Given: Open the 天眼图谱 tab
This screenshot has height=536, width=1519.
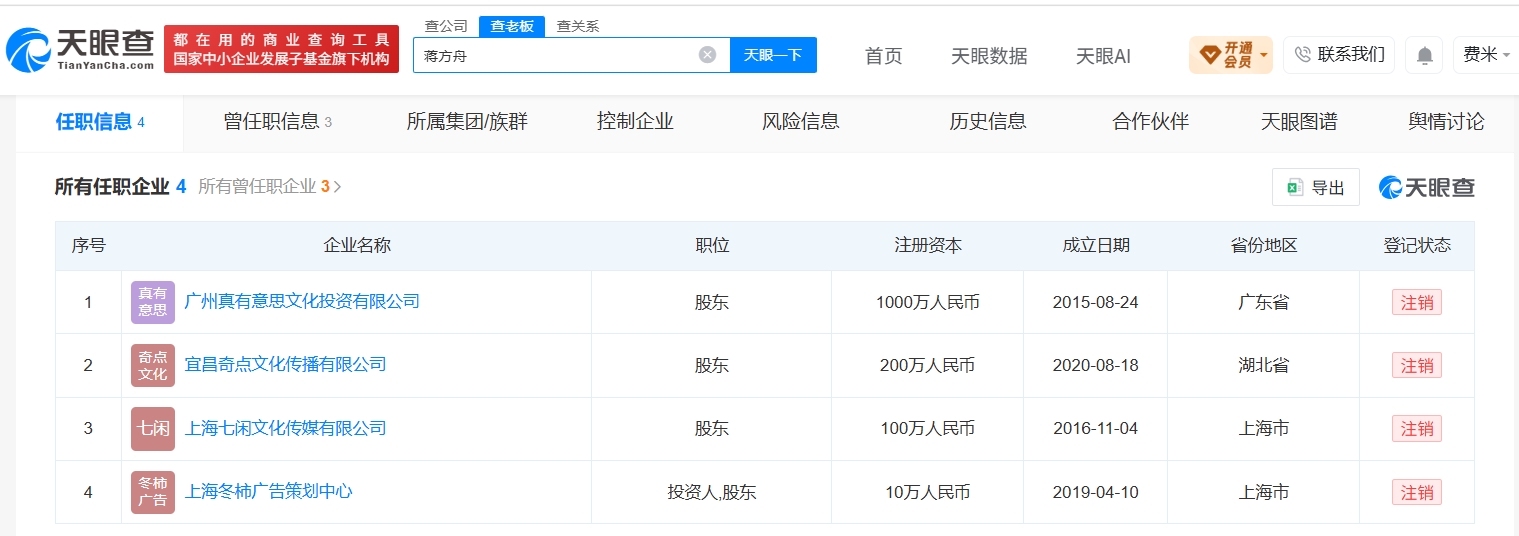Looking at the screenshot, I should [x=1299, y=122].
